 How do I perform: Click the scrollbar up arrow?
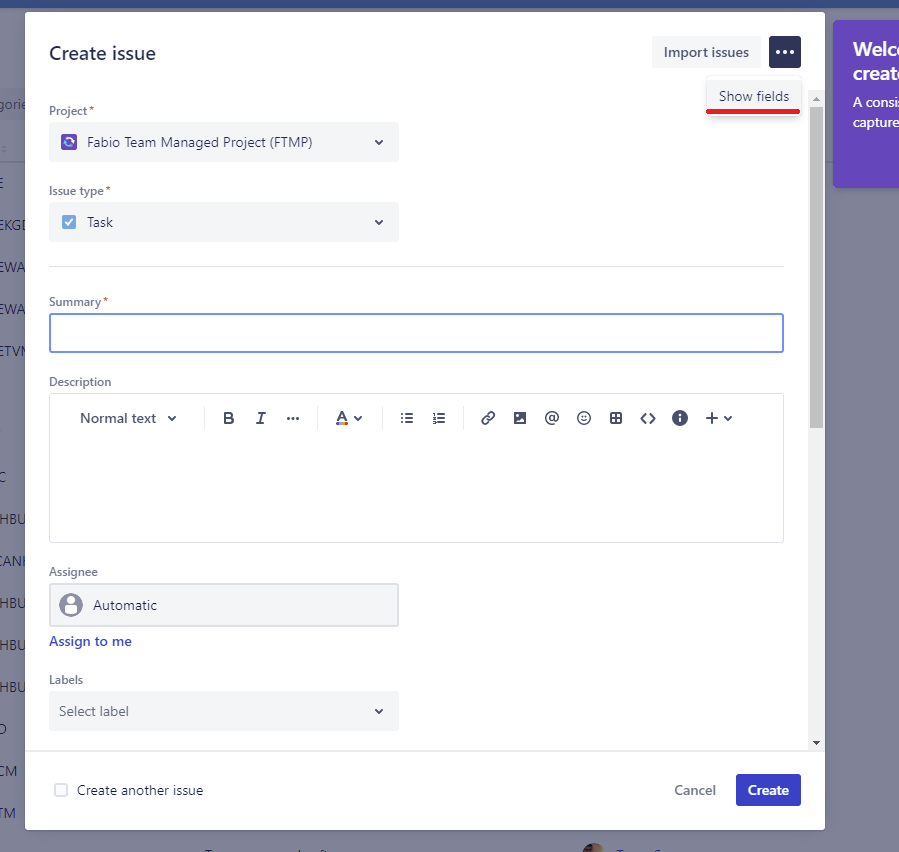coord(816,99)
